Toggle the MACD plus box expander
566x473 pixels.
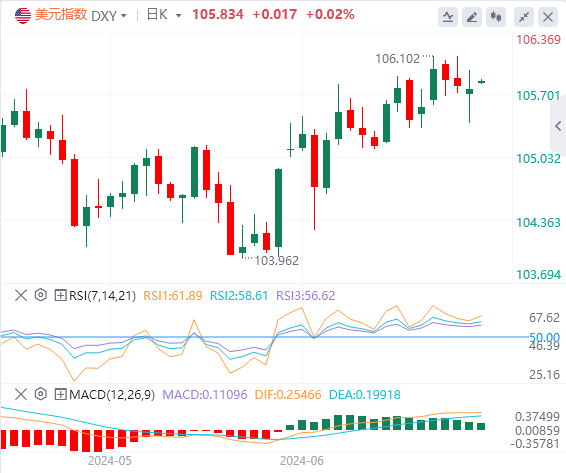click(60, 394)
